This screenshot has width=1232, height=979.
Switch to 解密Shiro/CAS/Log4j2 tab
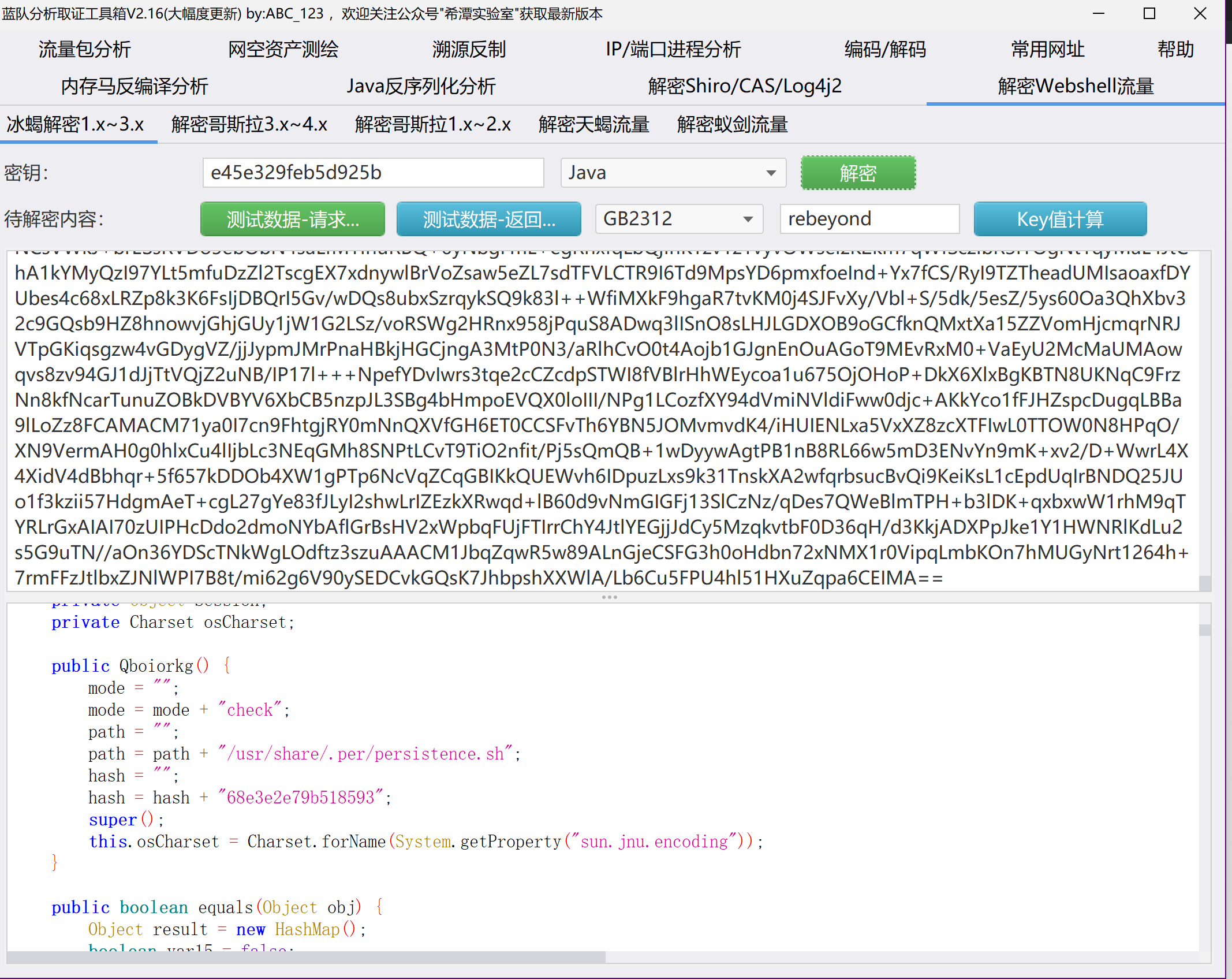pyautogui.click(x=744, y=86)
